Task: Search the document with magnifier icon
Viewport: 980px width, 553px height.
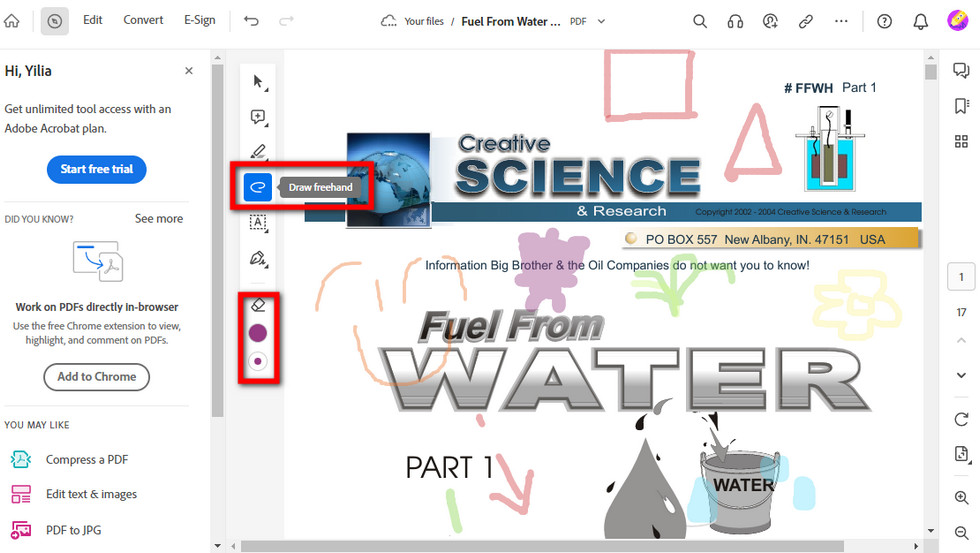Action: coord(700,21)
